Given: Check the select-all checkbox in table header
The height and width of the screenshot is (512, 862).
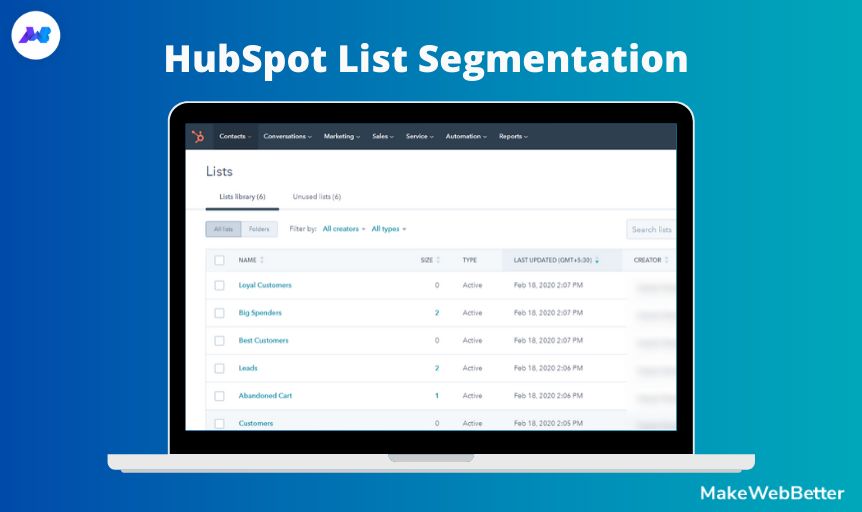Looking at the screenshot, I should point(219,260).
